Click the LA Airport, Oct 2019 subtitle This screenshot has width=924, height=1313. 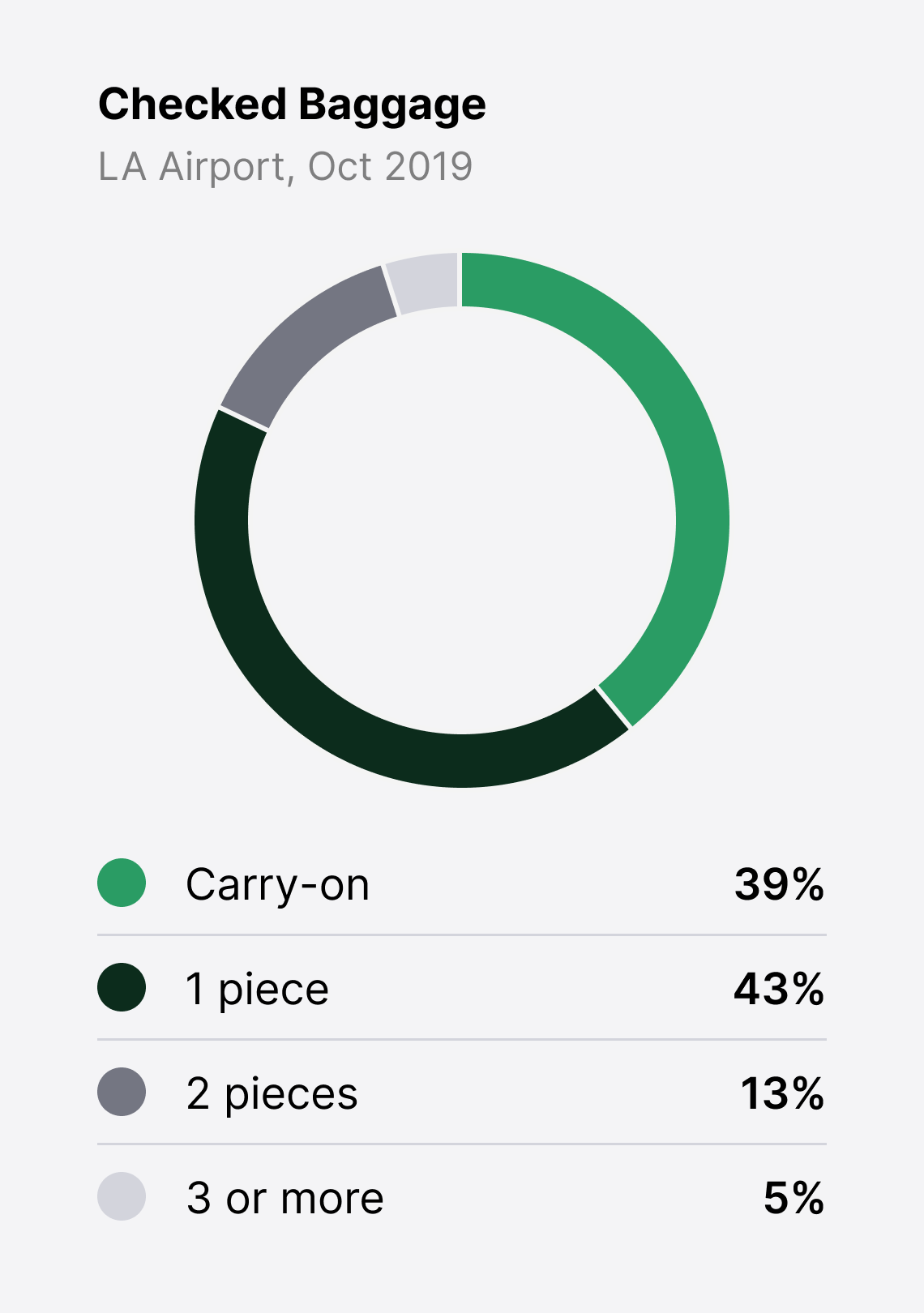pyautogui.click(x=285, y=167)
